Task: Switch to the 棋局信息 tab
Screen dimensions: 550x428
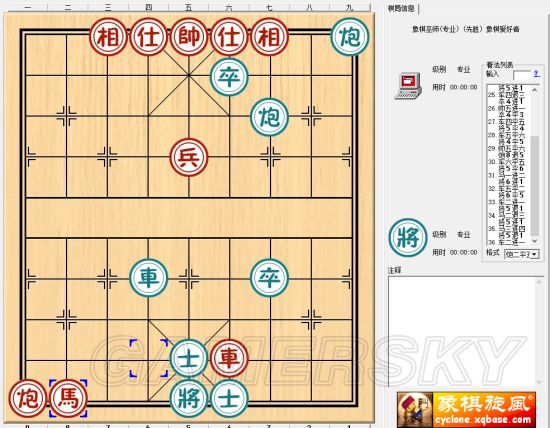Action: [401, 8]
